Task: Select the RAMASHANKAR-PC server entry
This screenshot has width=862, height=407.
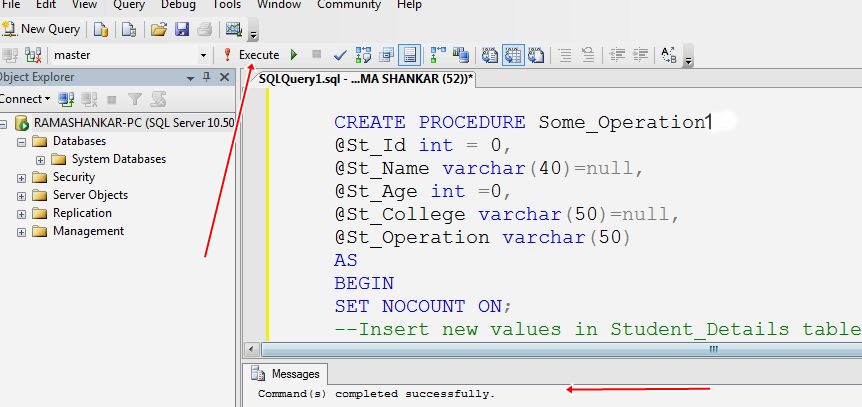Action: [x=134, y=123]
